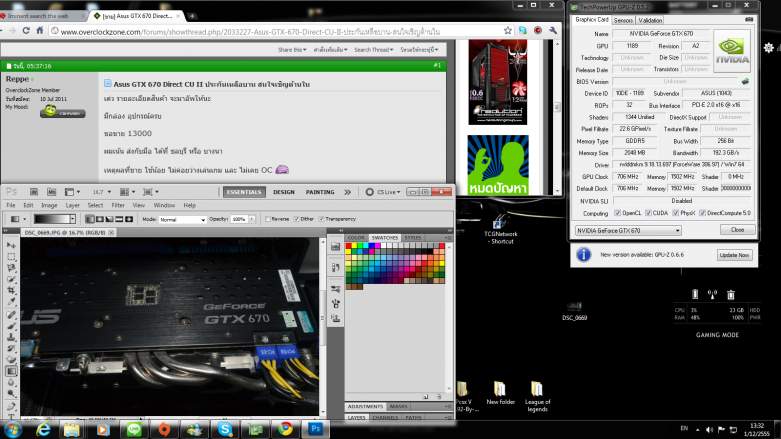Select the Essentials workspace button
This screenshot has width=781, height=439.
click(244, 192)
